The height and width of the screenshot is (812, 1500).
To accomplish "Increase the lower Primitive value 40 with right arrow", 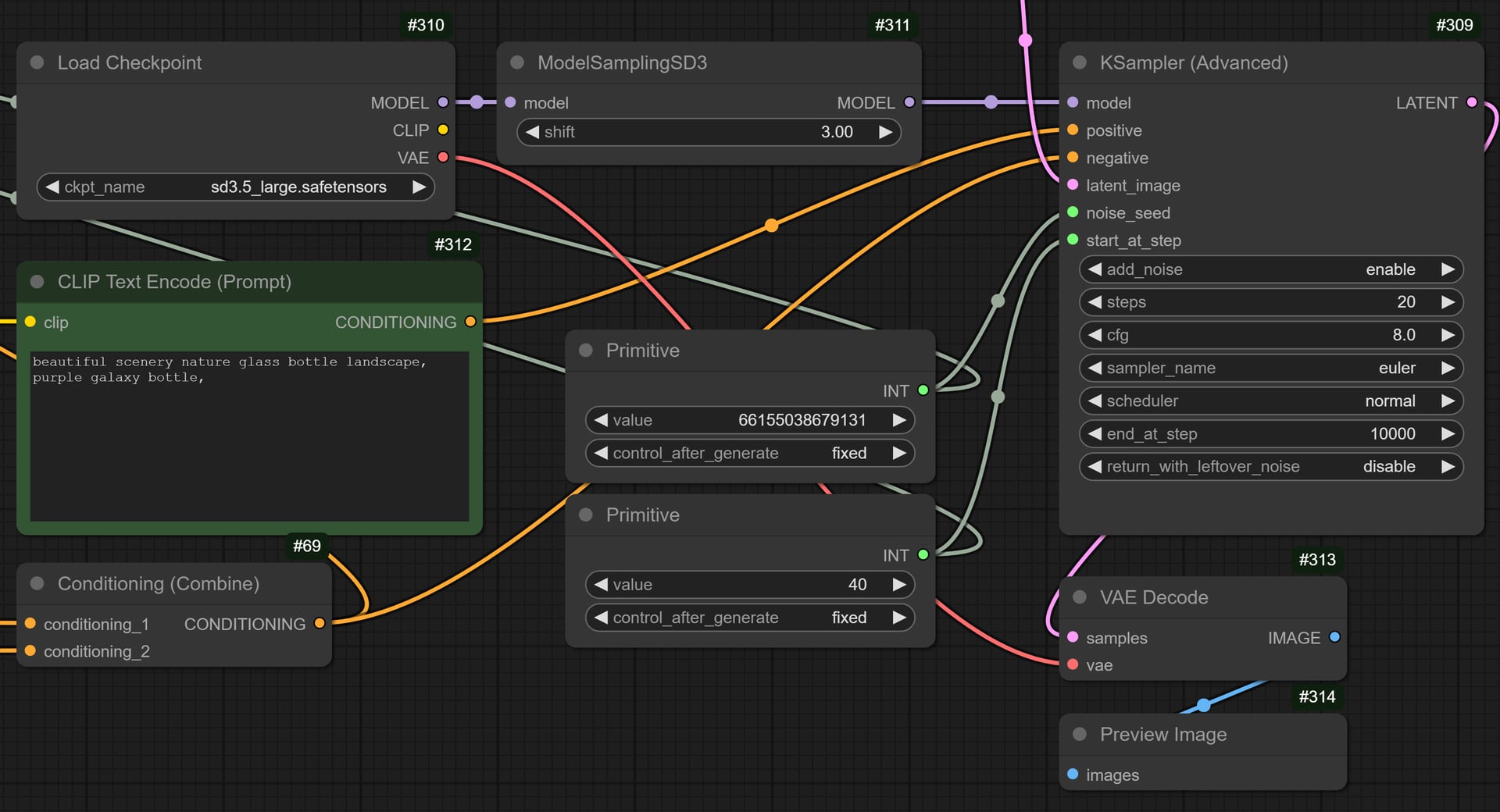I will click(899, 585).
